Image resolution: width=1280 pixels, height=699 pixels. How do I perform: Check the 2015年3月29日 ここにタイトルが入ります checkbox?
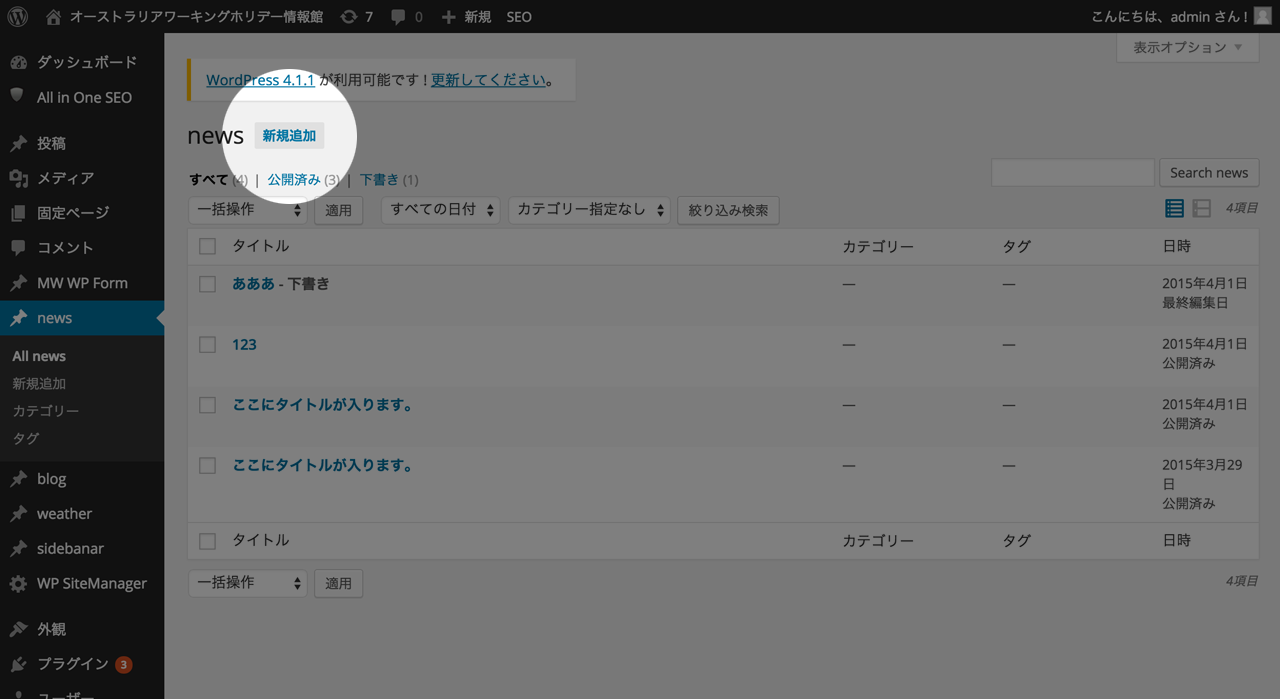pyautogui.click(x=207, y=465)
